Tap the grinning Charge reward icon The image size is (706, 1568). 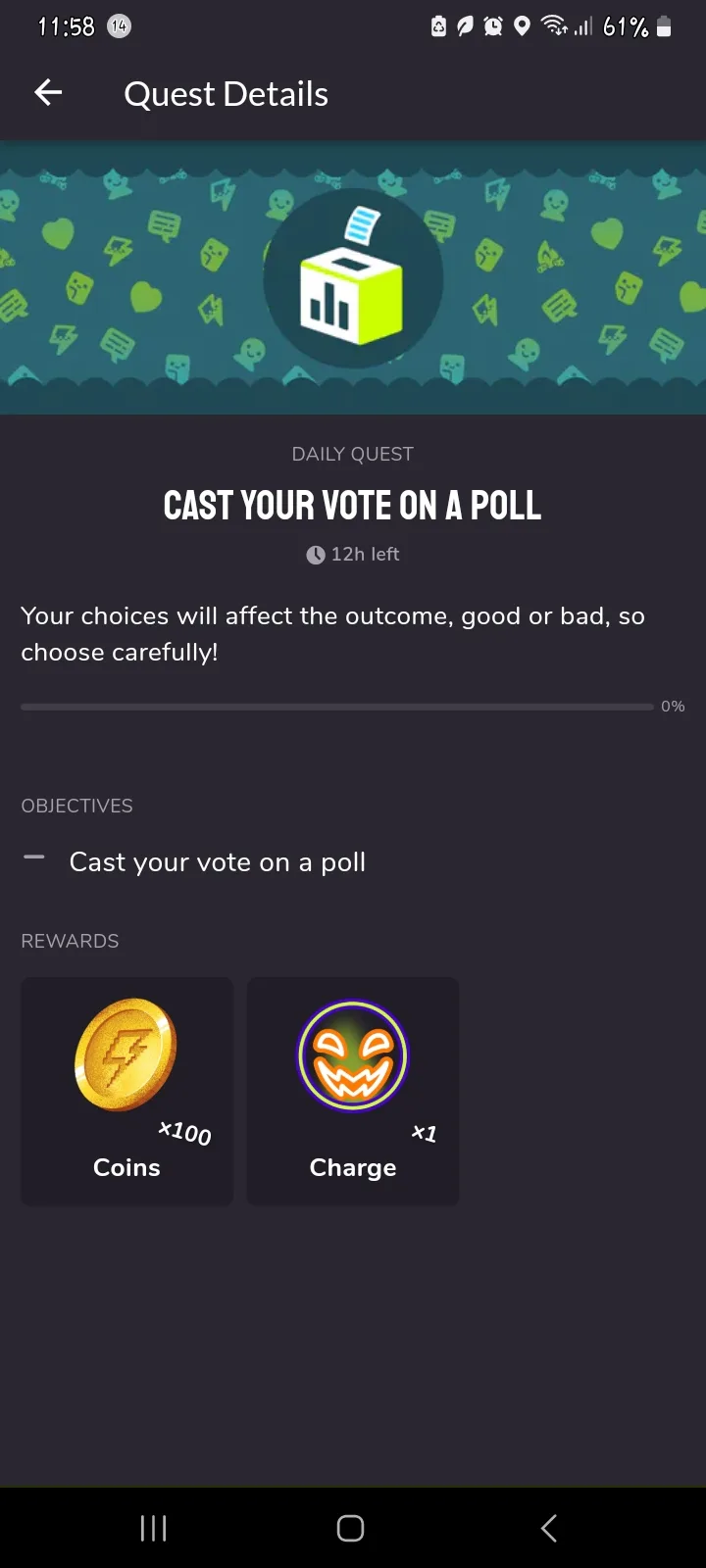click(352, 1055)
